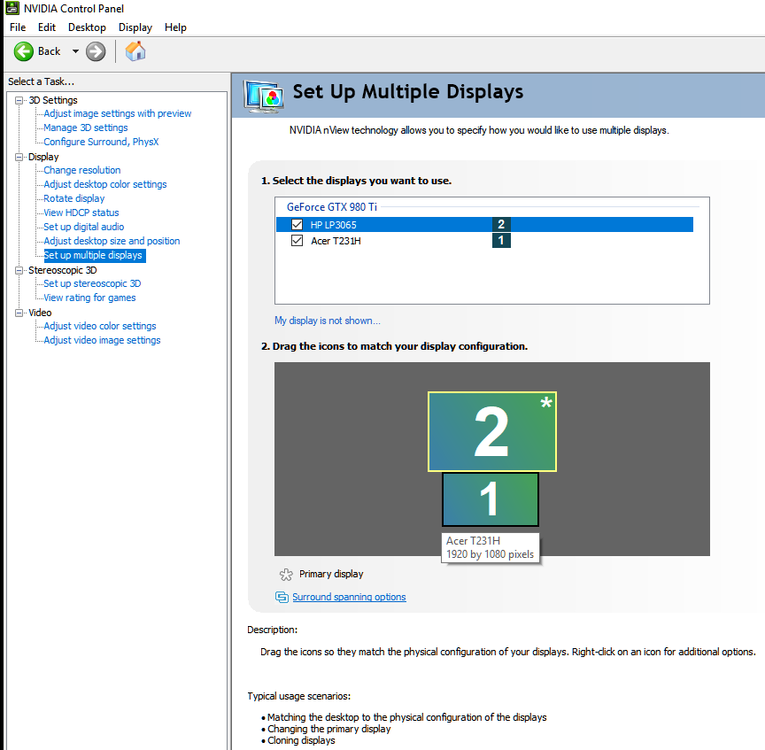
Task: Open Adjust video image settings
Action: (x=102, y=340)
